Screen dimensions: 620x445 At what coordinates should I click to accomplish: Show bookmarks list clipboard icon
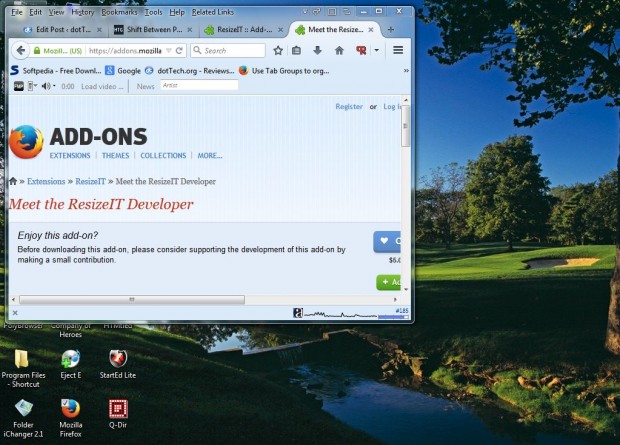click(x=297, y=50)
